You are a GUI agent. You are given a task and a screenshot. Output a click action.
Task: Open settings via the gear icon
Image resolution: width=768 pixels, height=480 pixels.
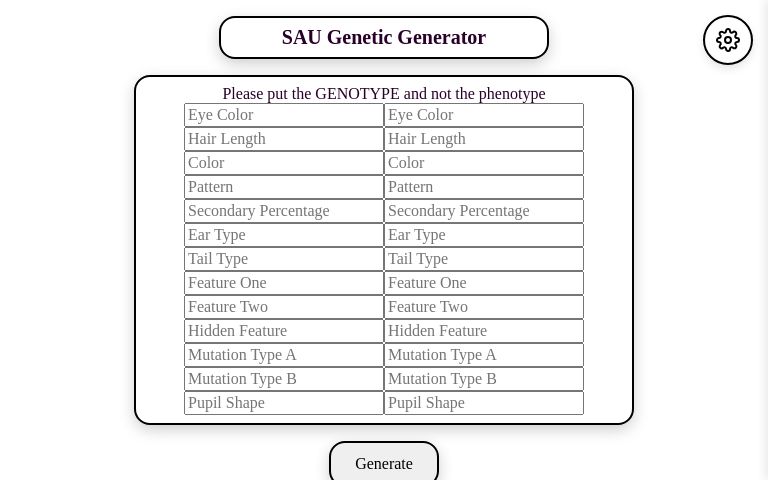click(727, 40)
